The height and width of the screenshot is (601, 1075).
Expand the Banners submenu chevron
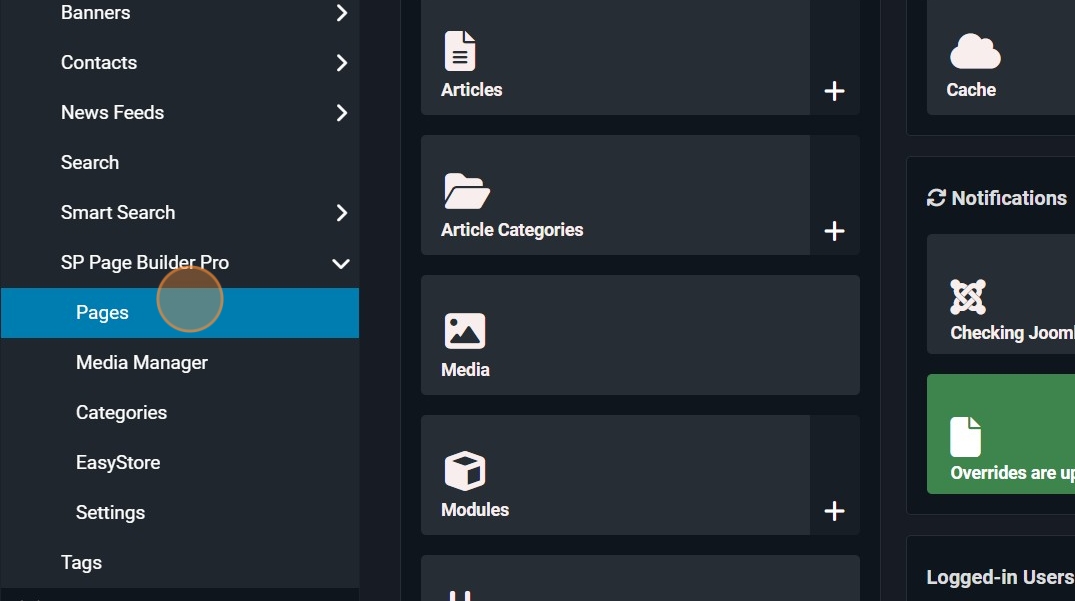(x=341, y=12)
